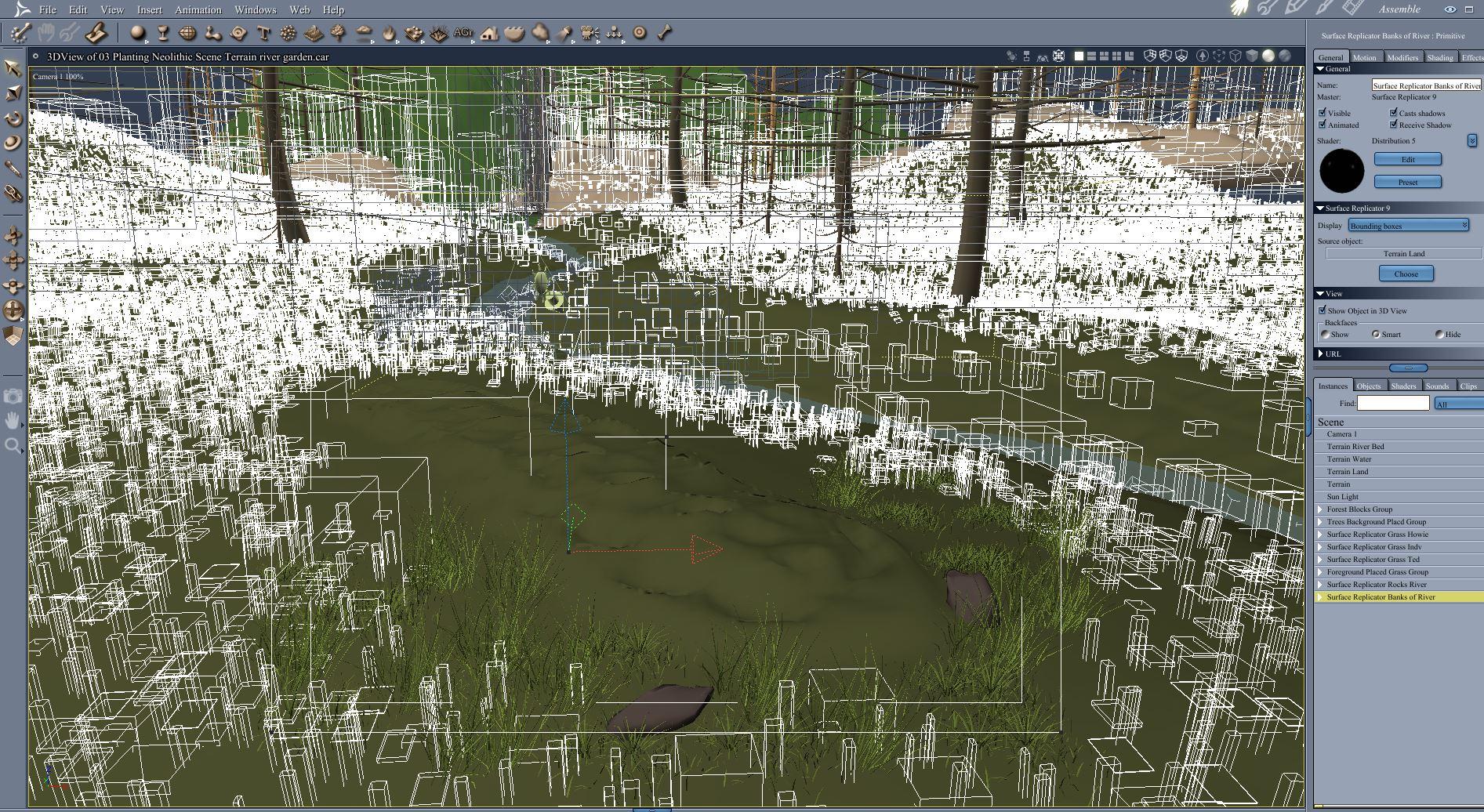Insert a terrain from toolbar

(x=314, y=33)
